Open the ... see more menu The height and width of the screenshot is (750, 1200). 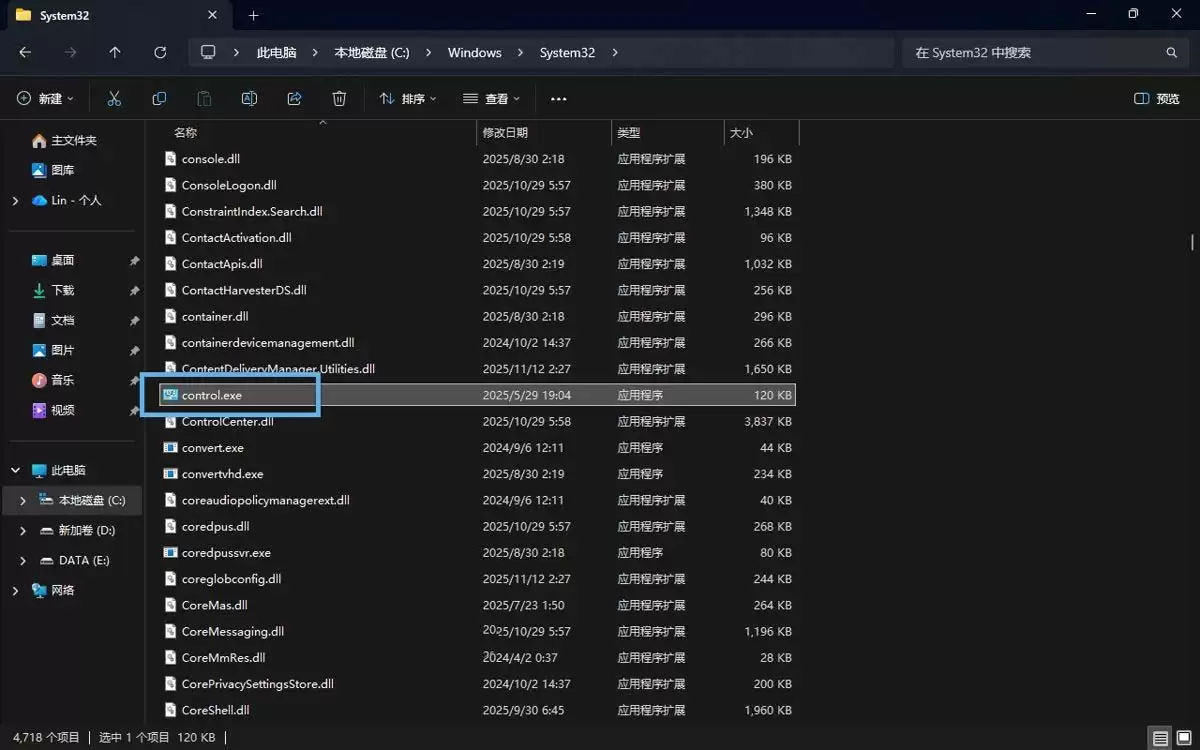tap(558, 98)
